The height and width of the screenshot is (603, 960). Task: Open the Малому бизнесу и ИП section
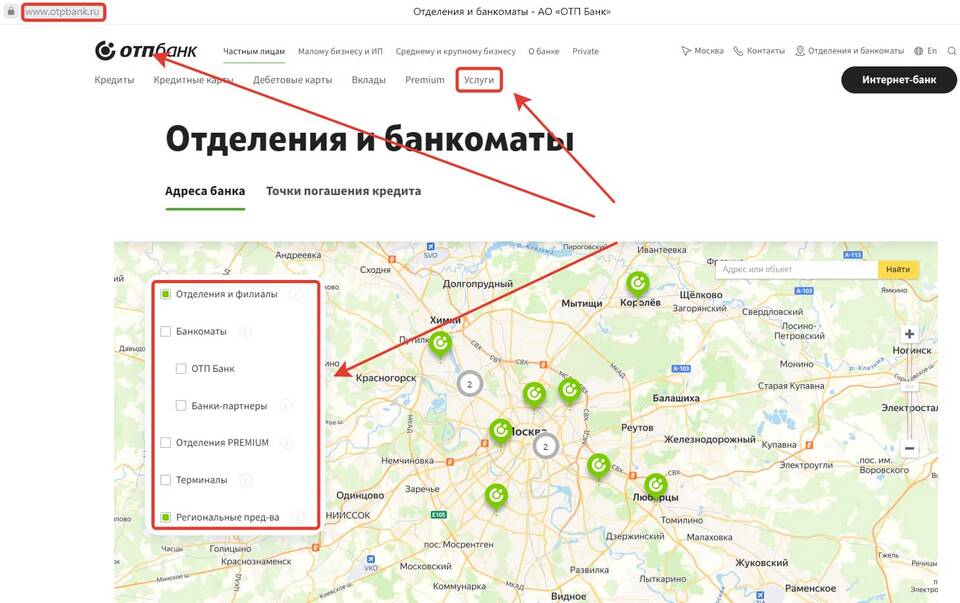coord(340,51)
